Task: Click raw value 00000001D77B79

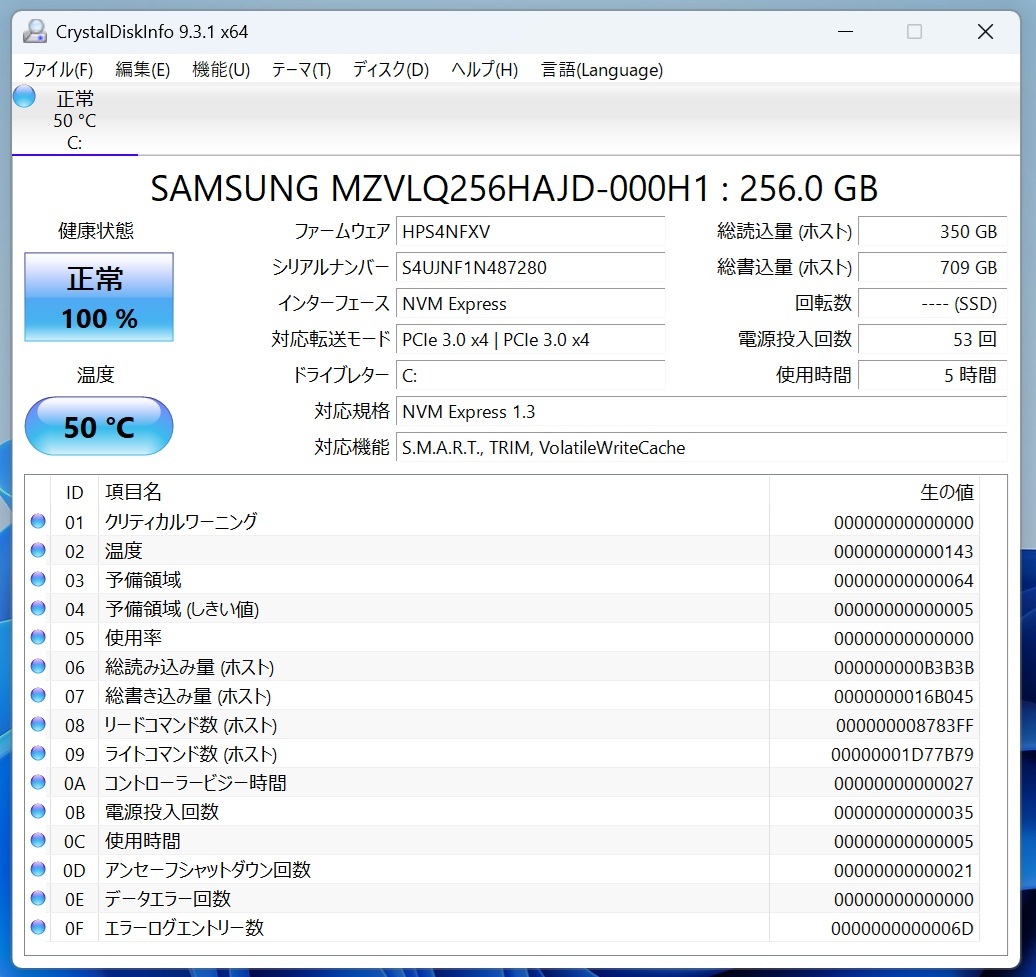Action: point(902,754)
